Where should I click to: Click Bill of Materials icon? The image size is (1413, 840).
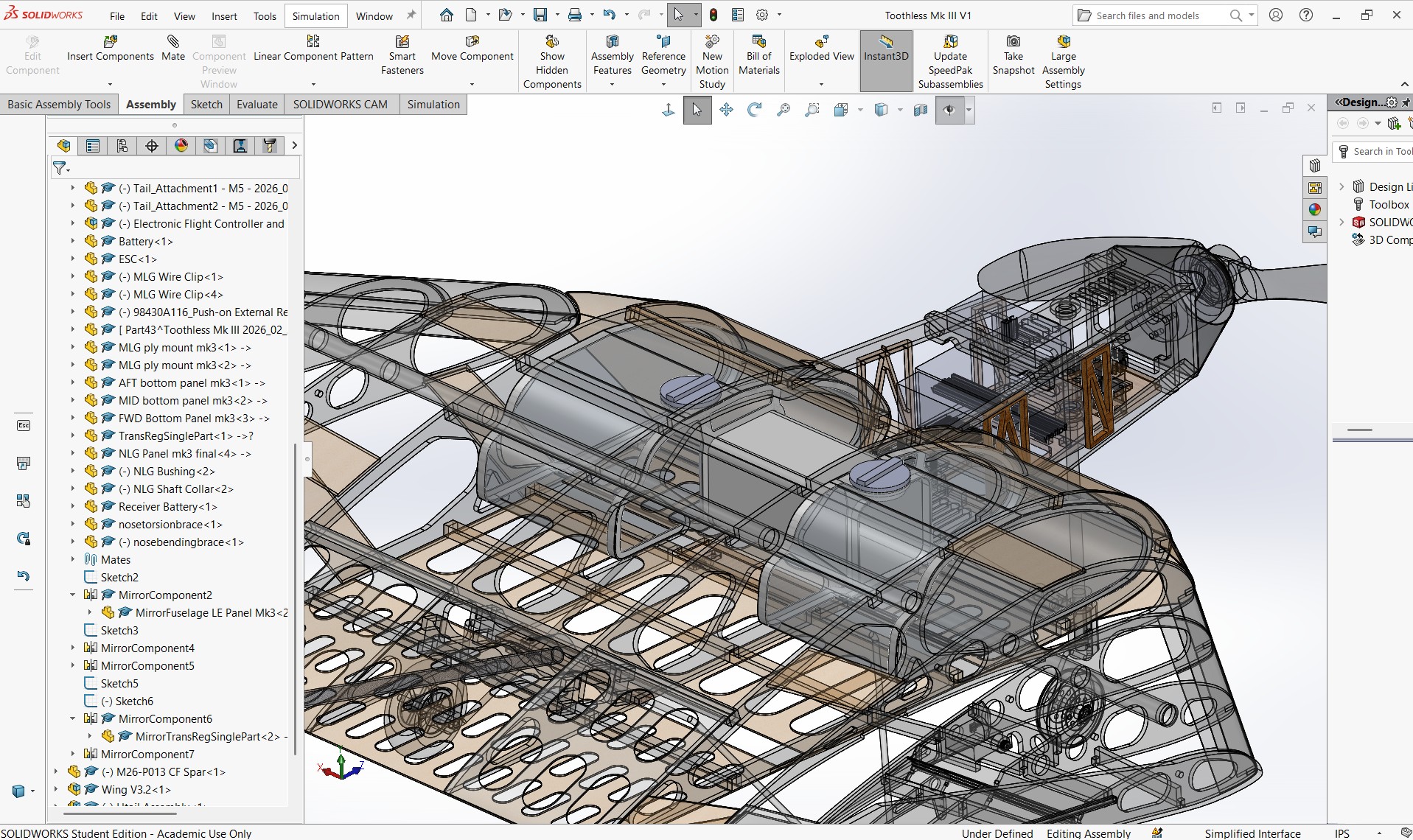point(758,55)
